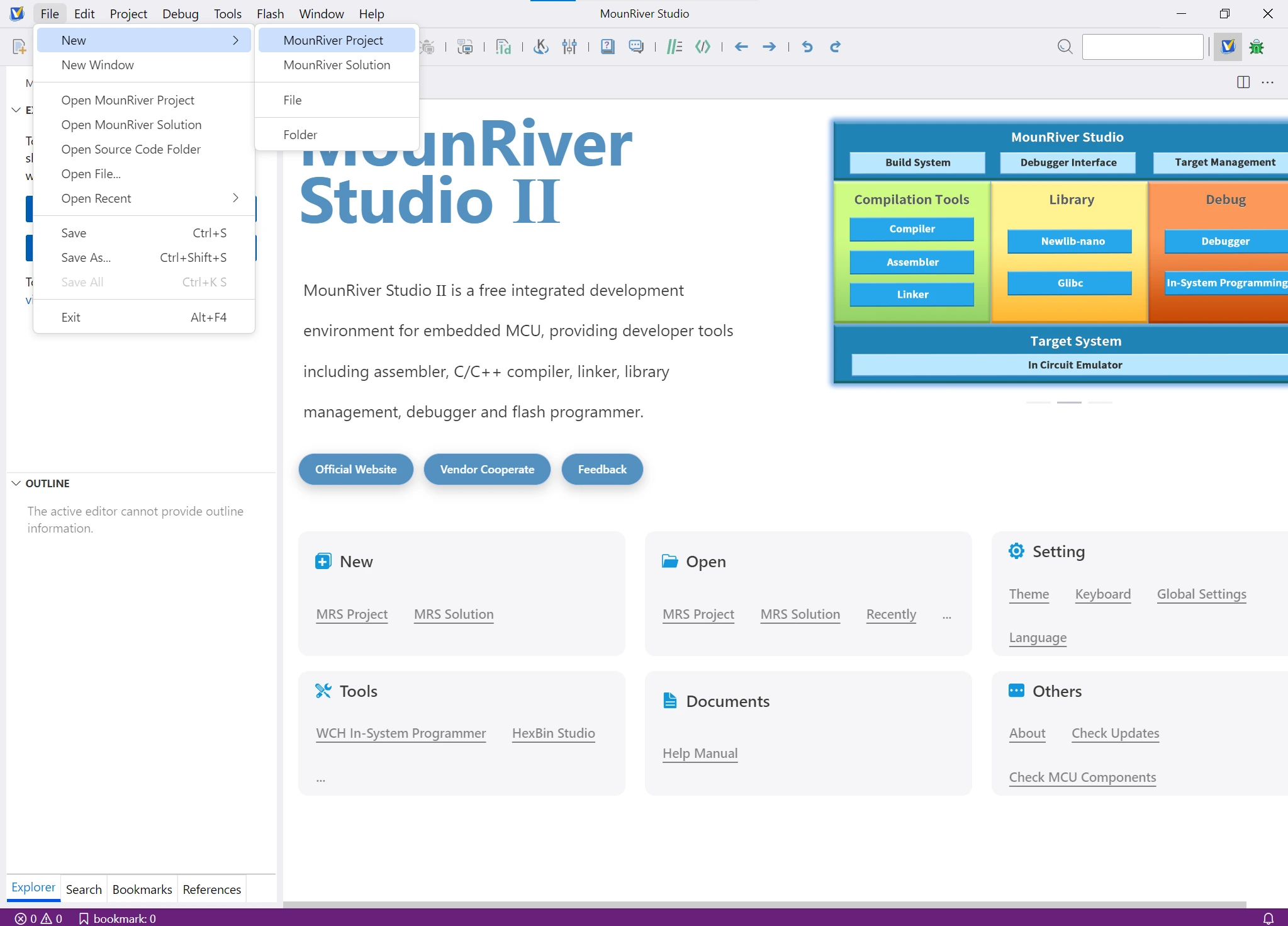The width and height of the screenshot is (1288, 926).
Task: Collapse the OUTLINE panel section
Action: click(16, 483)
